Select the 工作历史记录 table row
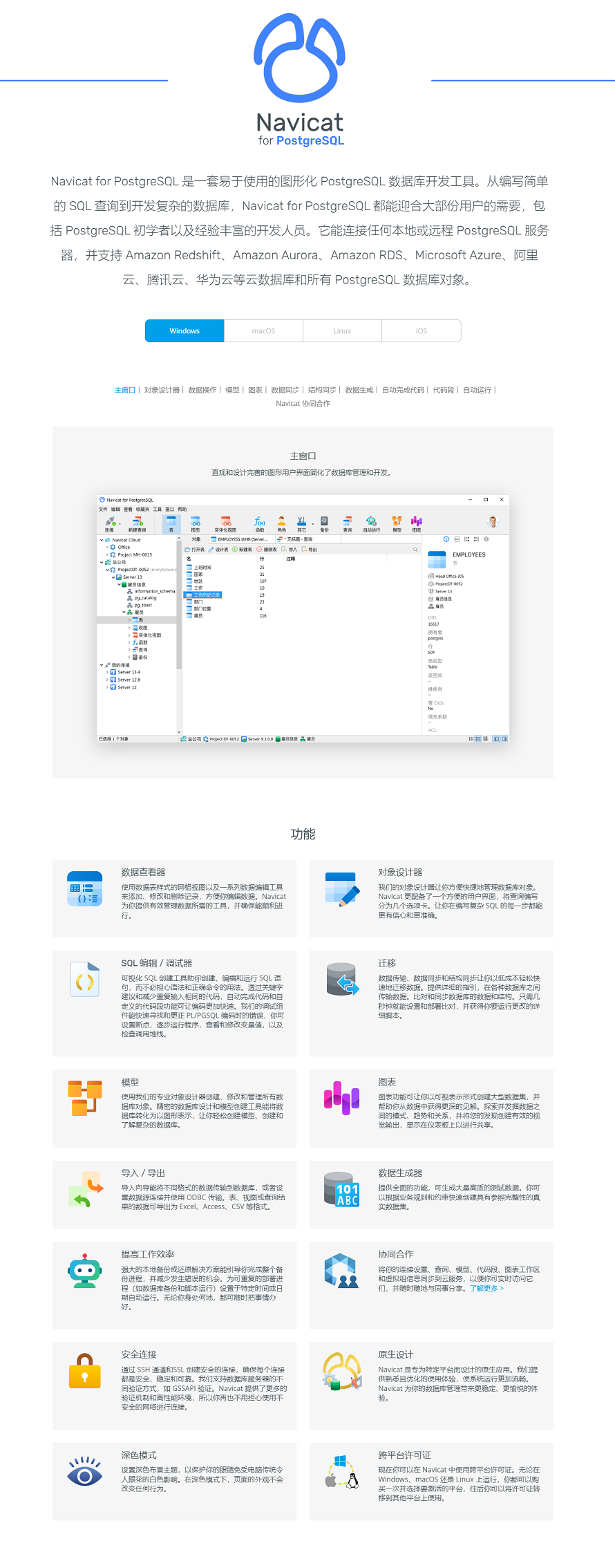 point(202,595)
